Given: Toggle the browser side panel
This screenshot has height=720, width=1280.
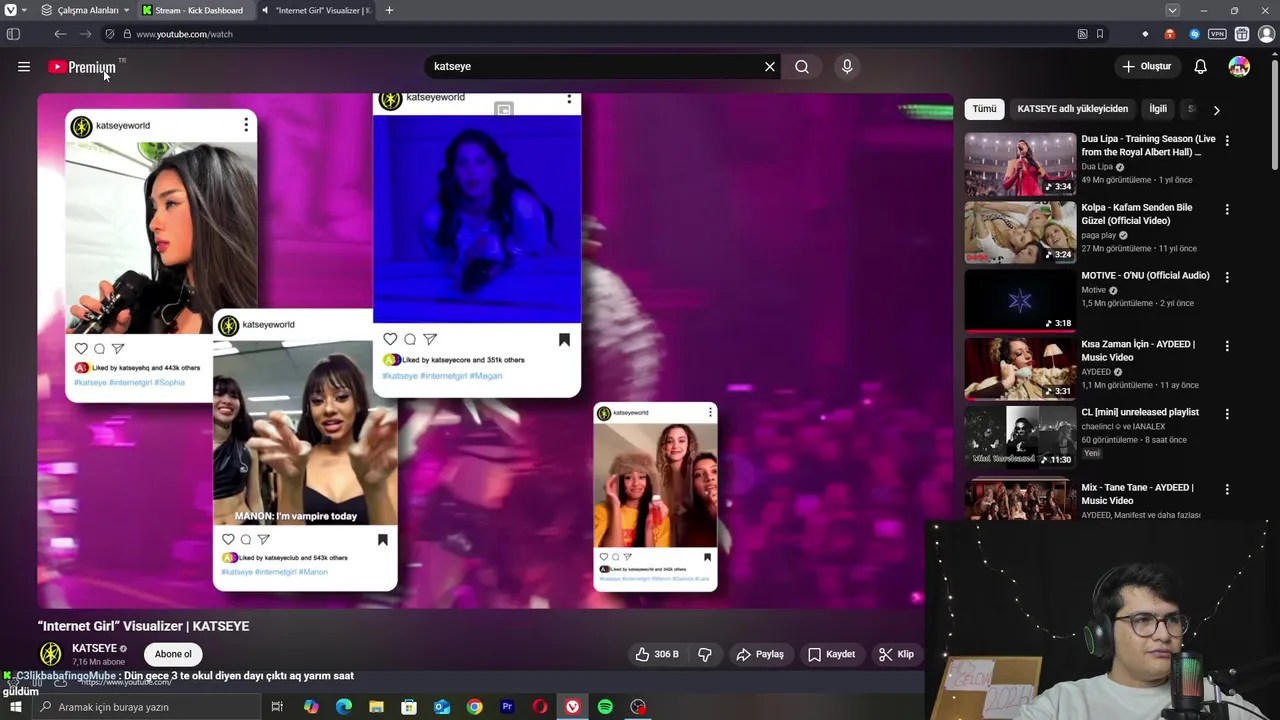Looking at the screenshot, I should tap(13, 34).
